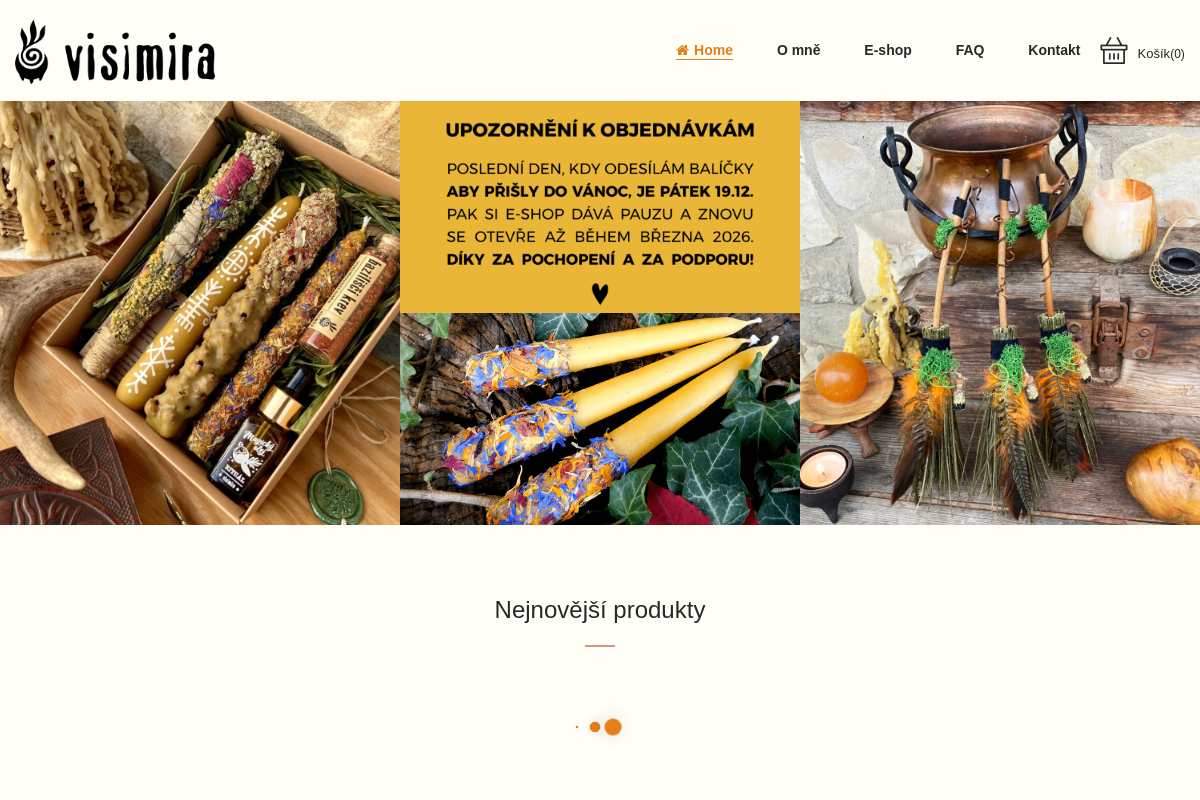Click the flower-decorated yellow candles photo
The height and width of the screenshot is (800, 1200).
coord(600,419)
